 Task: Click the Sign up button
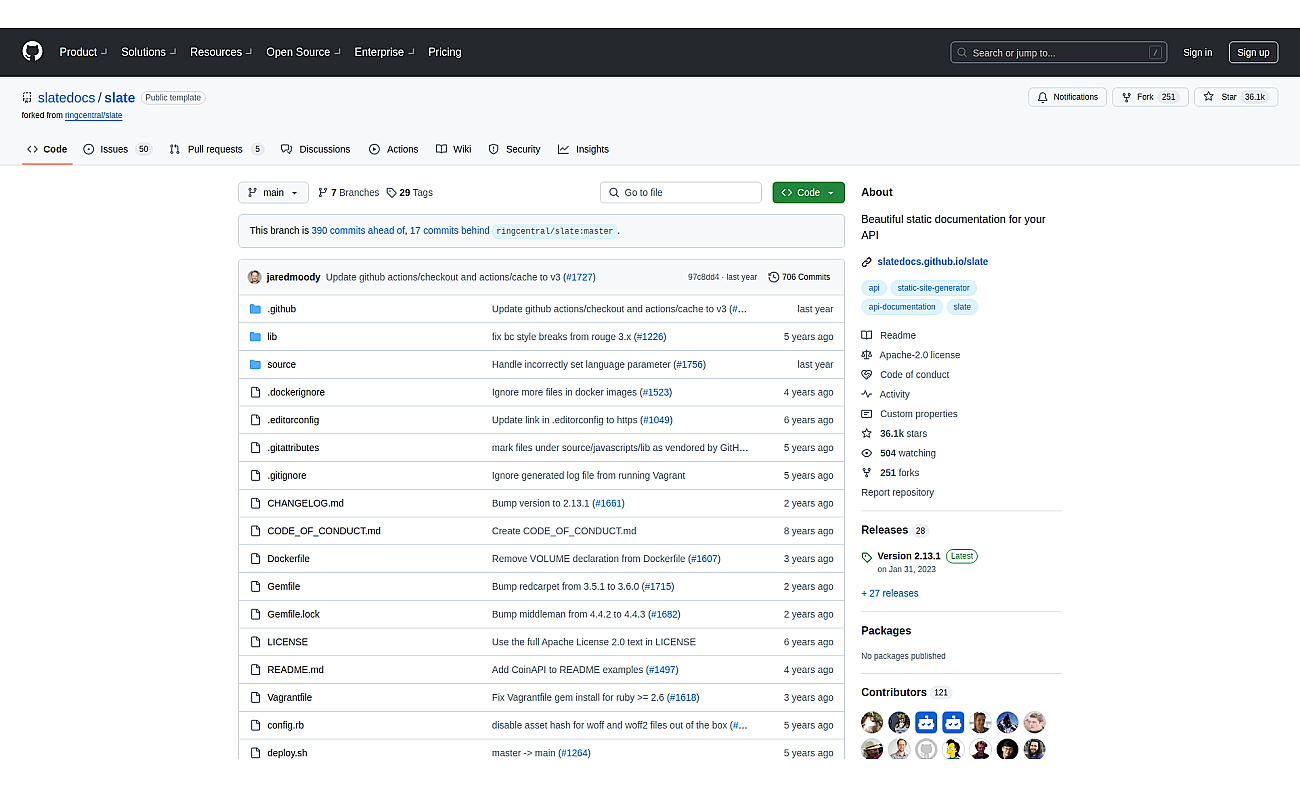pos(1252,52)
